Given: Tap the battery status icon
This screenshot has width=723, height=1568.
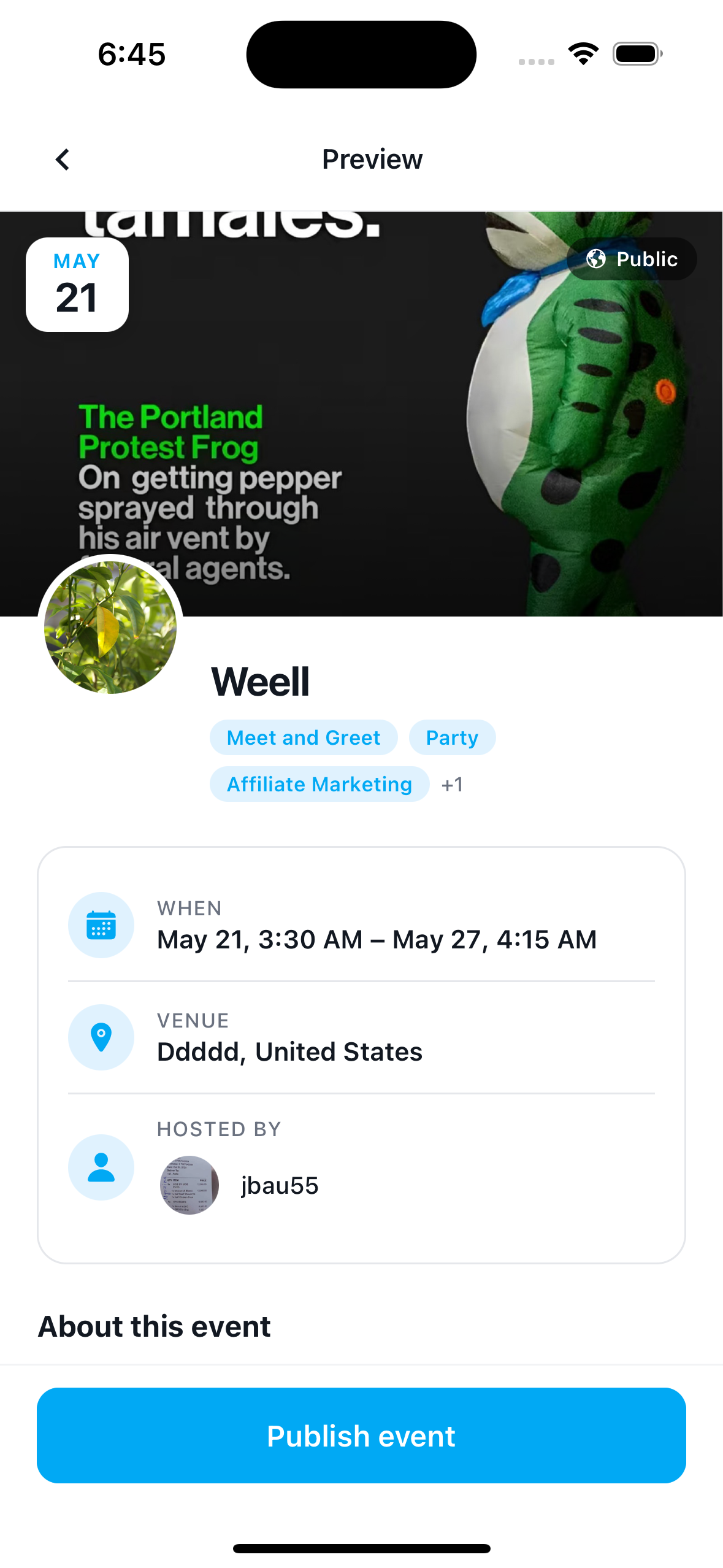Looking at the screenshot, I should pos(638,54).
